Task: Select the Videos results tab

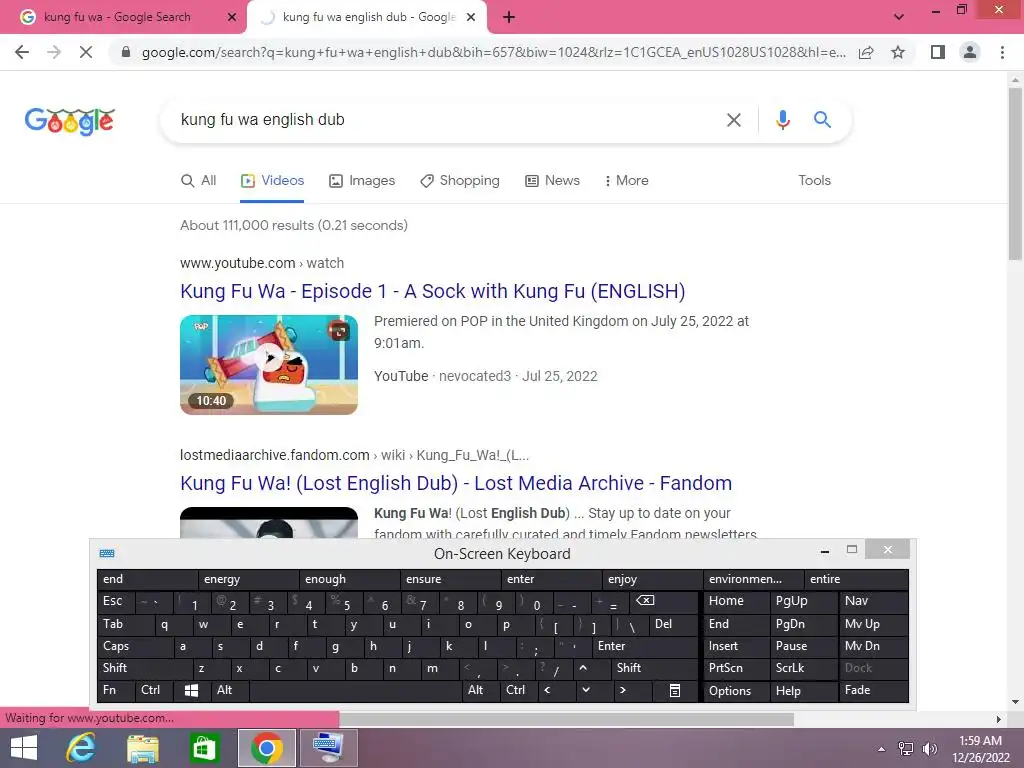Action: point(272,181)
